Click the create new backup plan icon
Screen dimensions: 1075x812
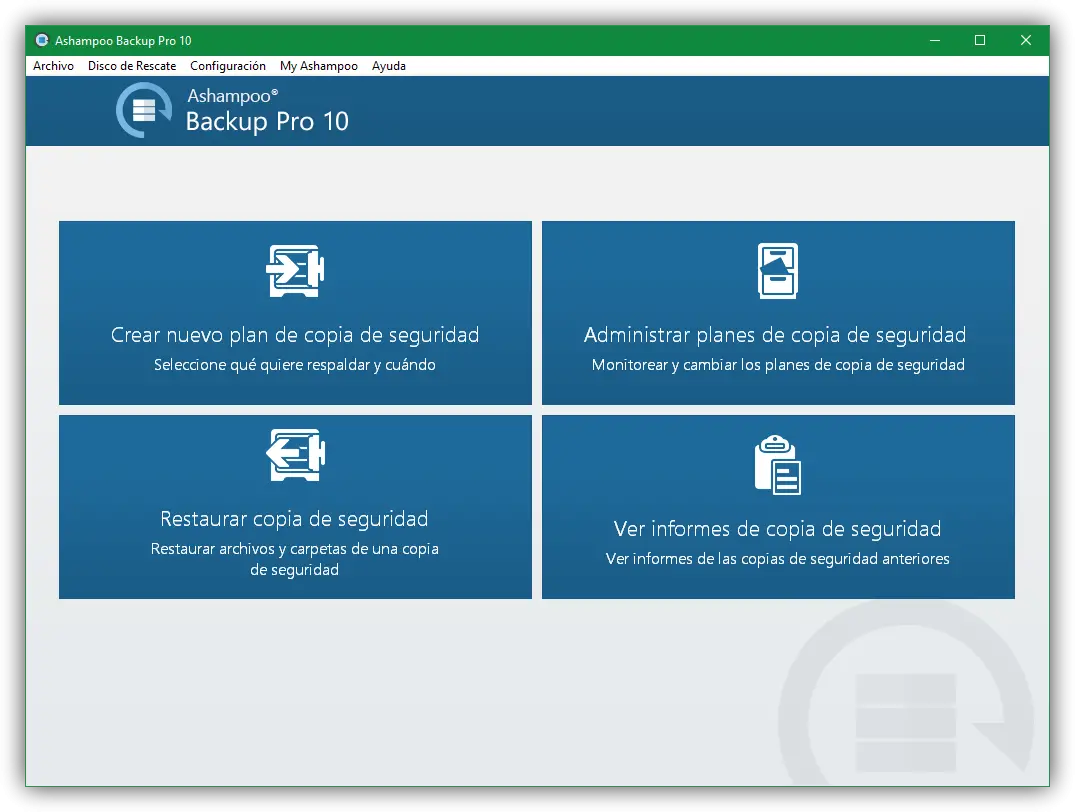[295, 271]
